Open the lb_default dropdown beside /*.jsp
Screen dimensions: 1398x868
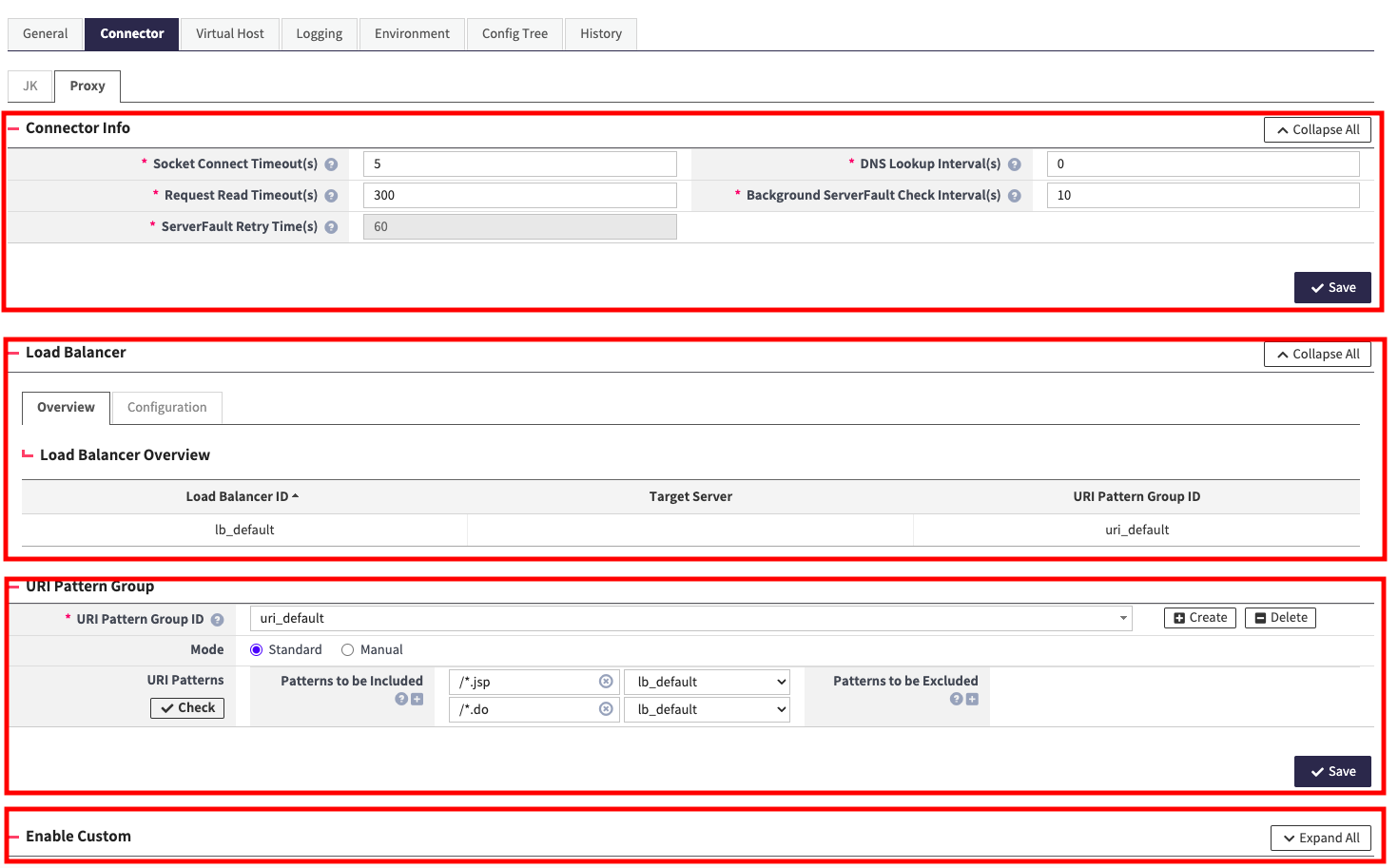coord(707,681)
